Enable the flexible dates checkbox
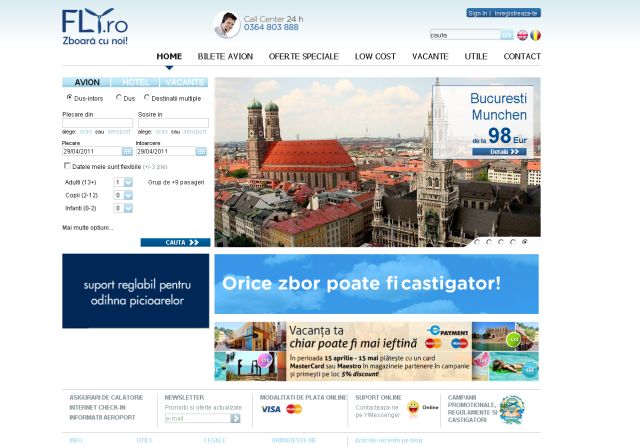The height and width of the screenshot is (446, 640). click(67, 166)
